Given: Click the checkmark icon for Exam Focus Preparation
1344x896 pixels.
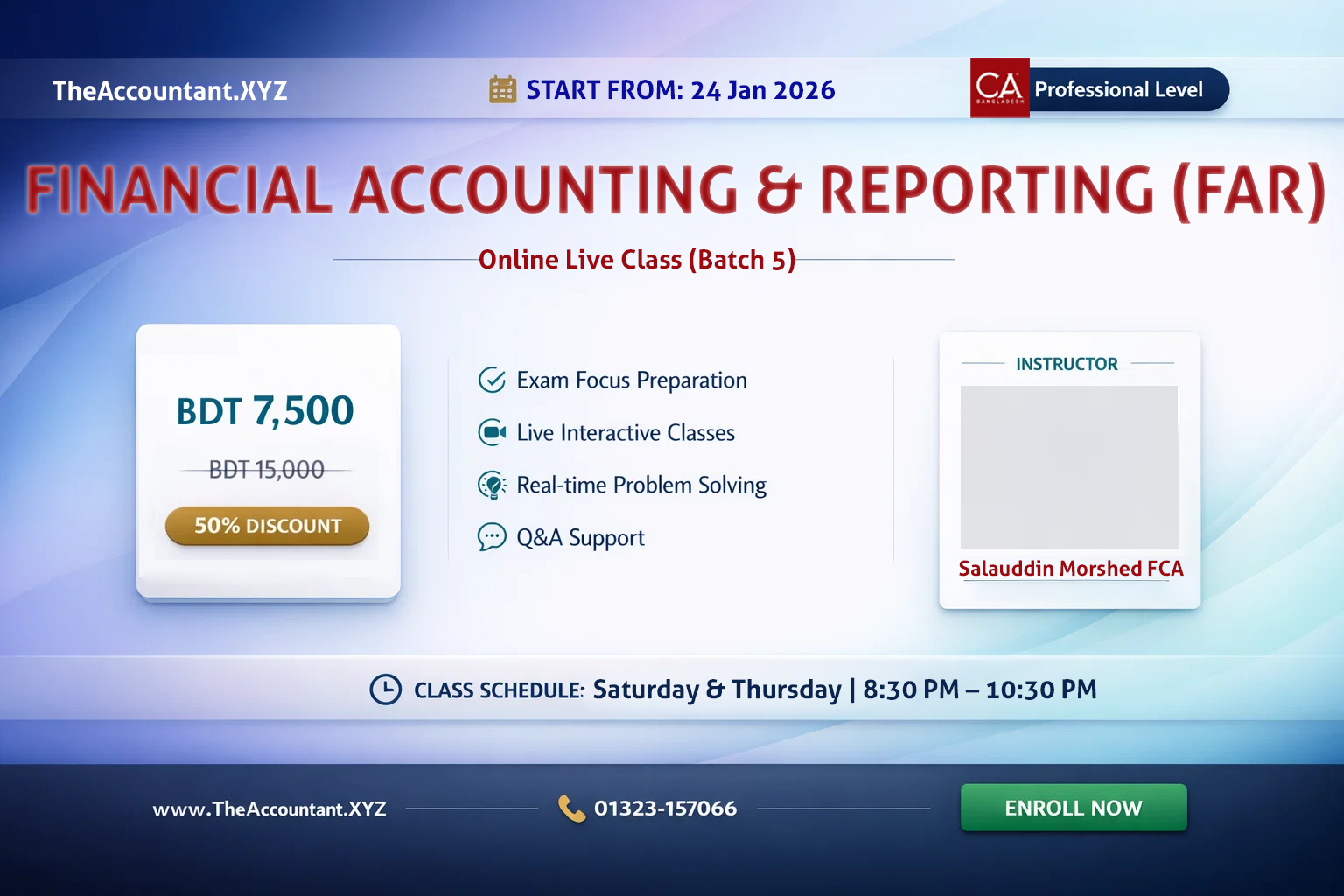Looking at the screenshot, I should pos(492,381).
